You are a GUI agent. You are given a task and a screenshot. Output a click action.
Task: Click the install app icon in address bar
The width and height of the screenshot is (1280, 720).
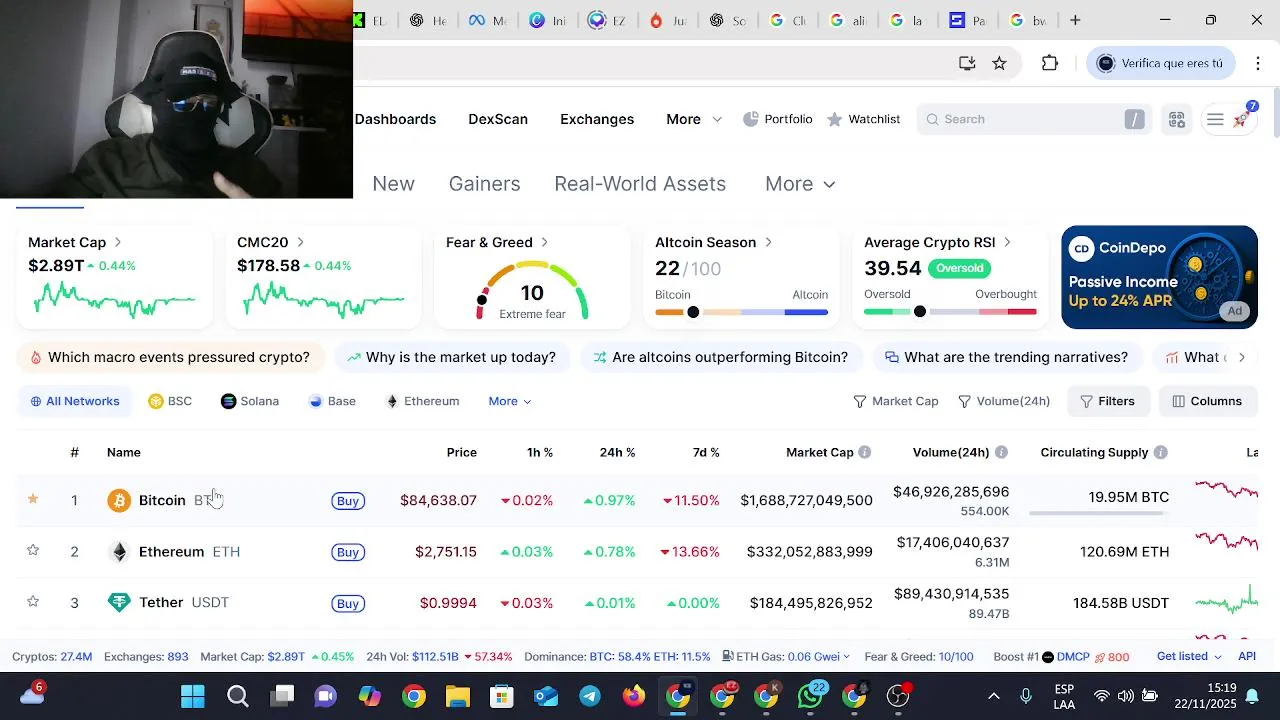click(x=967, y=63)
